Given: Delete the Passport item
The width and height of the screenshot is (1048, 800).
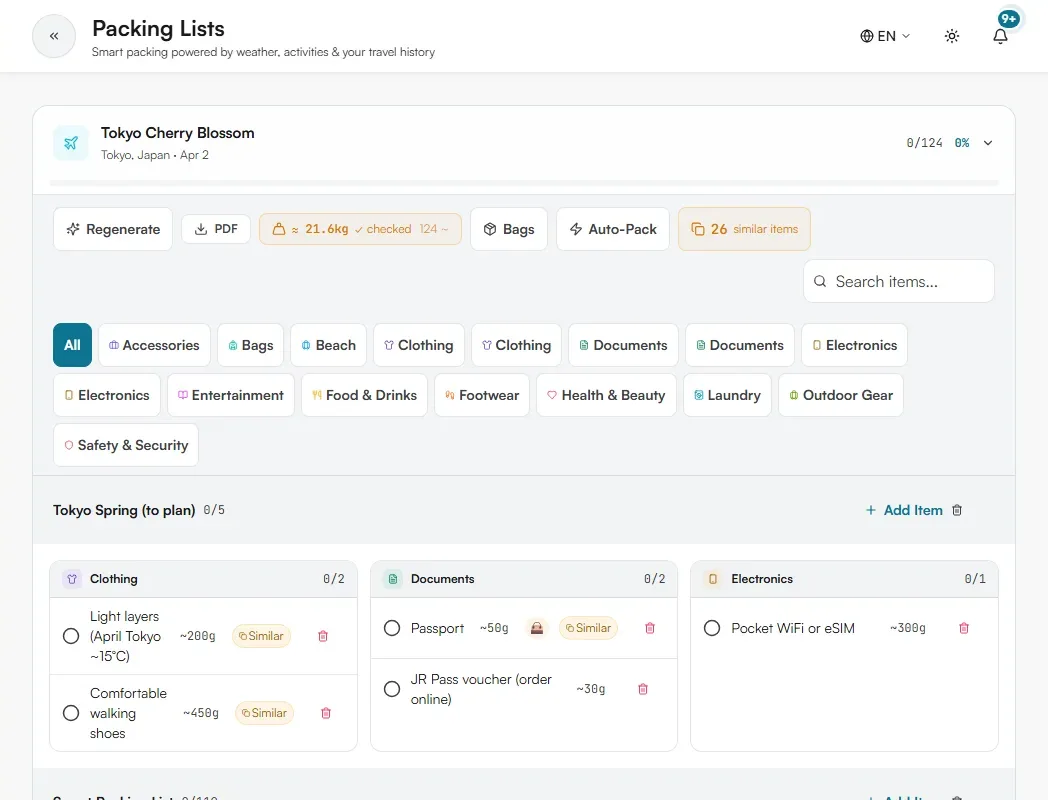Looking at the screenshot, I should [x=650, y=628].
